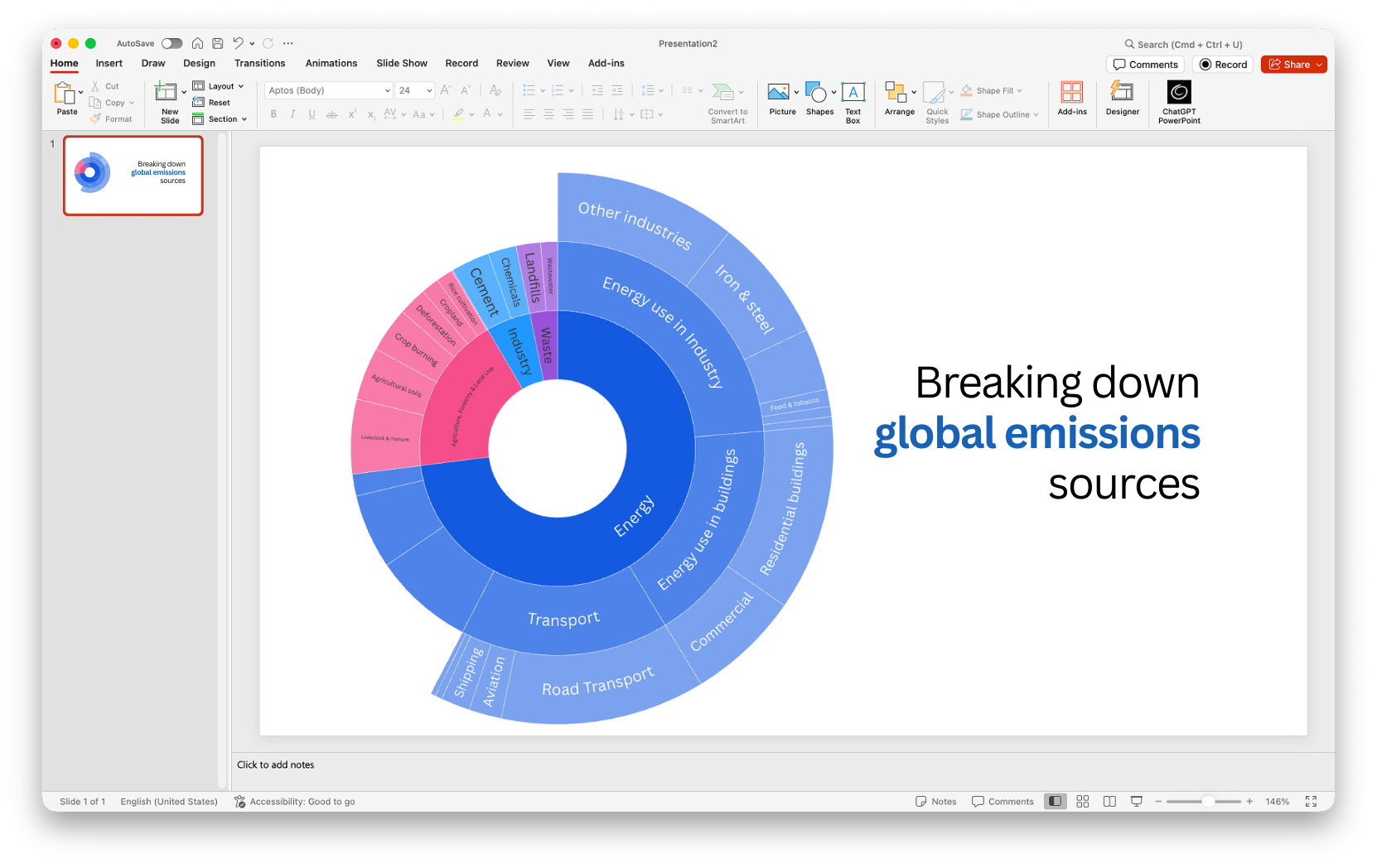Screen dimensions: 1377x868
Task: Toggle the AutoSave switch on
Action: (172, 43)
